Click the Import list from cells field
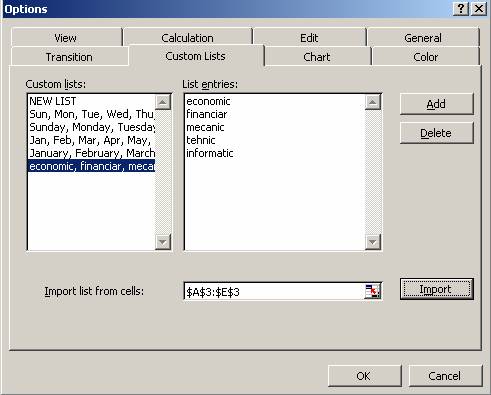 275,292
